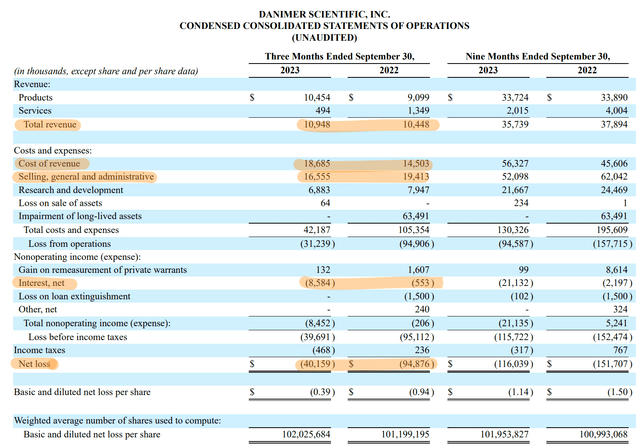Click the '(UNAUDITED)' heading text
Screen dimensions: 640x448
[x=324, y=38]
